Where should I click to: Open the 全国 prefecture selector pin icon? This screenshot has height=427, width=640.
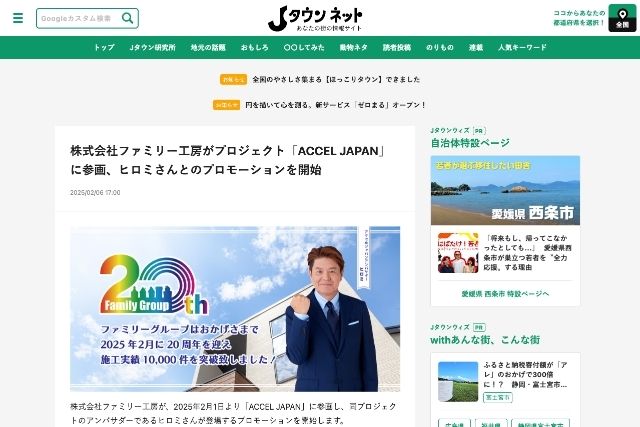(622, 18)
